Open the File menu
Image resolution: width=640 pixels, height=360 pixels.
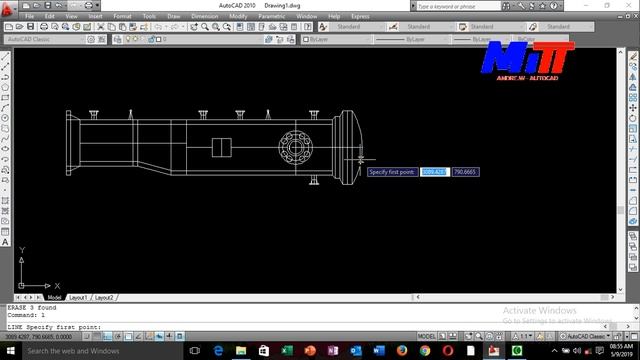click(29, 16)
